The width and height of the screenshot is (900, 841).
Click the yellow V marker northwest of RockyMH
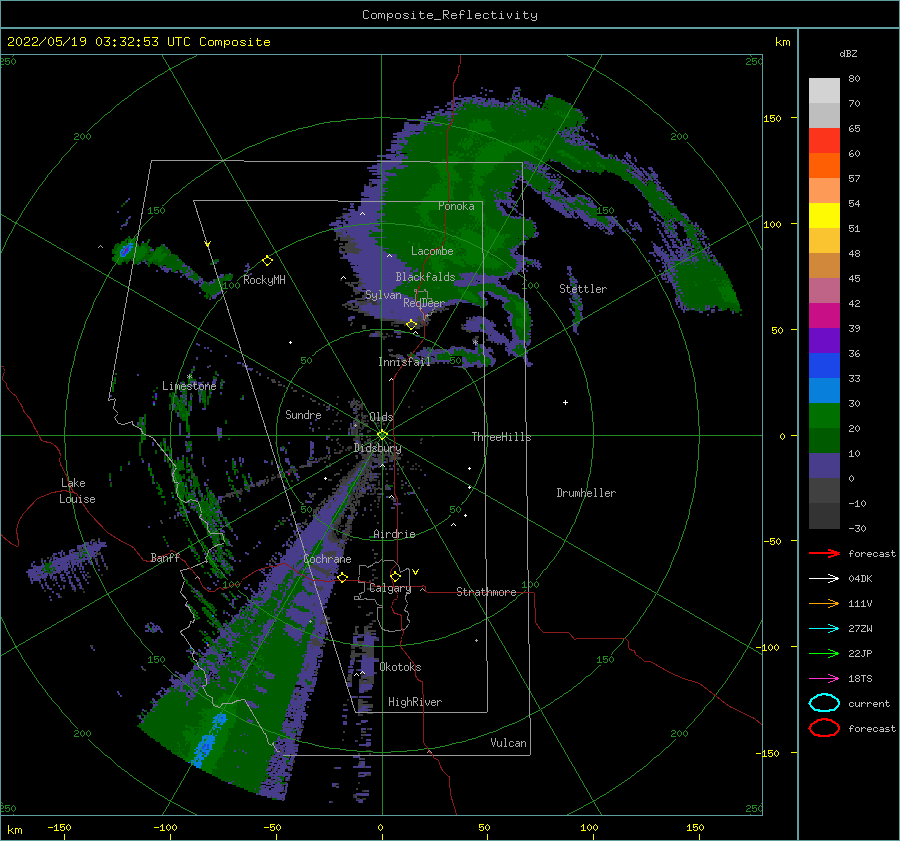pos(208,244)
